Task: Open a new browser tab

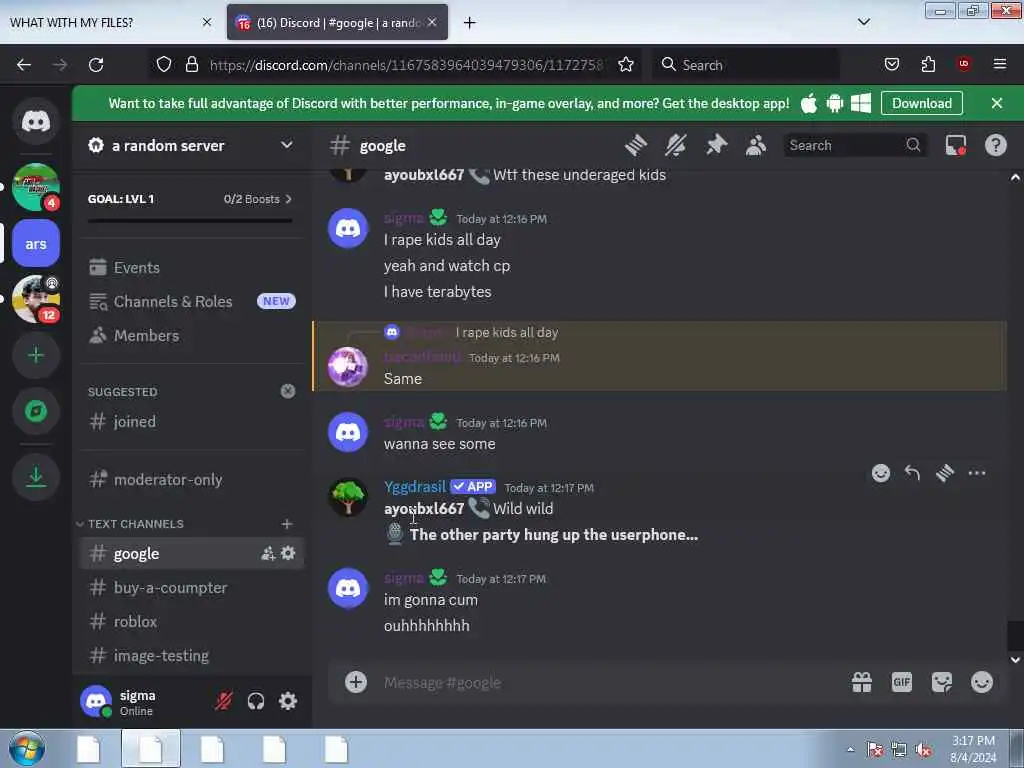Action: (x=470, y=22)
